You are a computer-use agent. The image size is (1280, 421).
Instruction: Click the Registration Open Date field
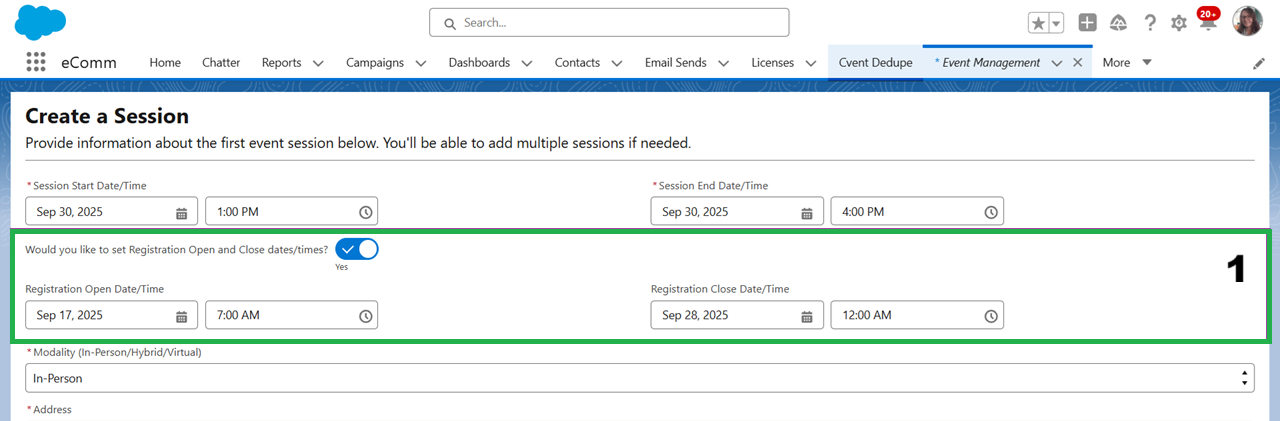[x=100, y=316]
